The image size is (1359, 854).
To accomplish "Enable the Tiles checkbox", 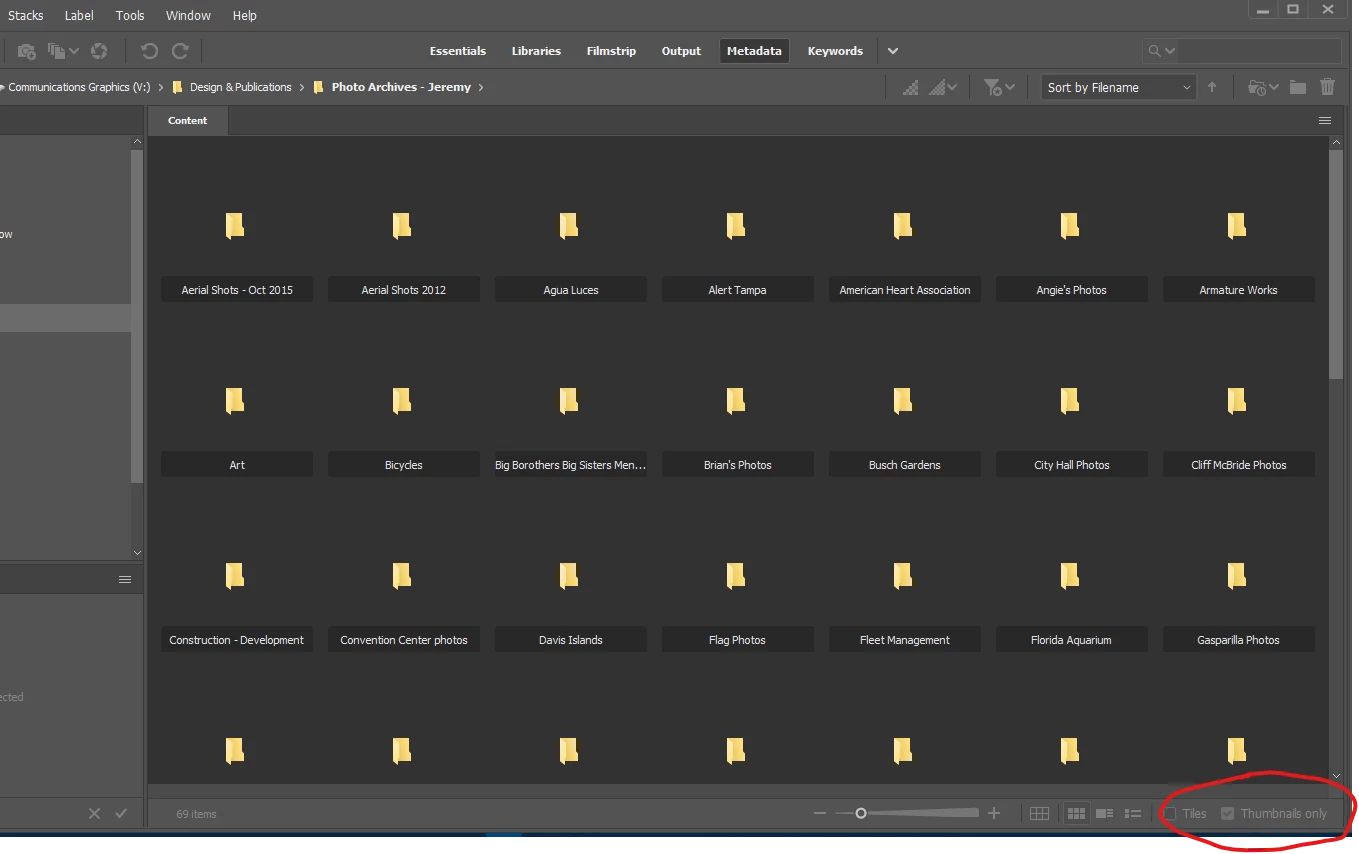I will 1169,814.
